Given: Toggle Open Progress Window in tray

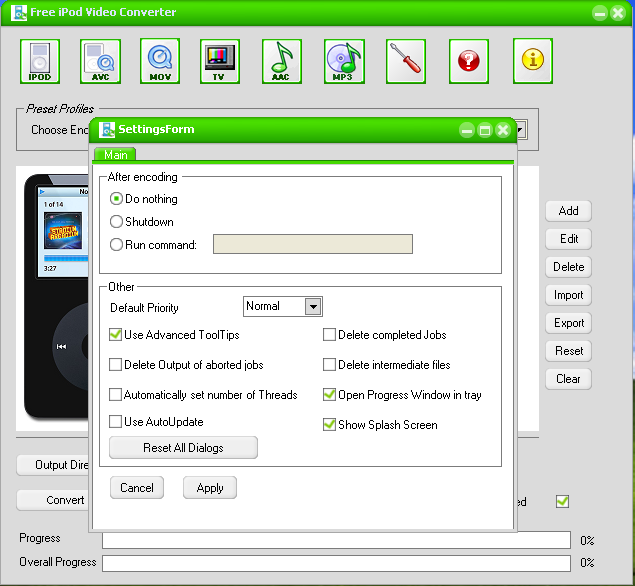Looking at the screenshot, I should (x=329, y=394).
